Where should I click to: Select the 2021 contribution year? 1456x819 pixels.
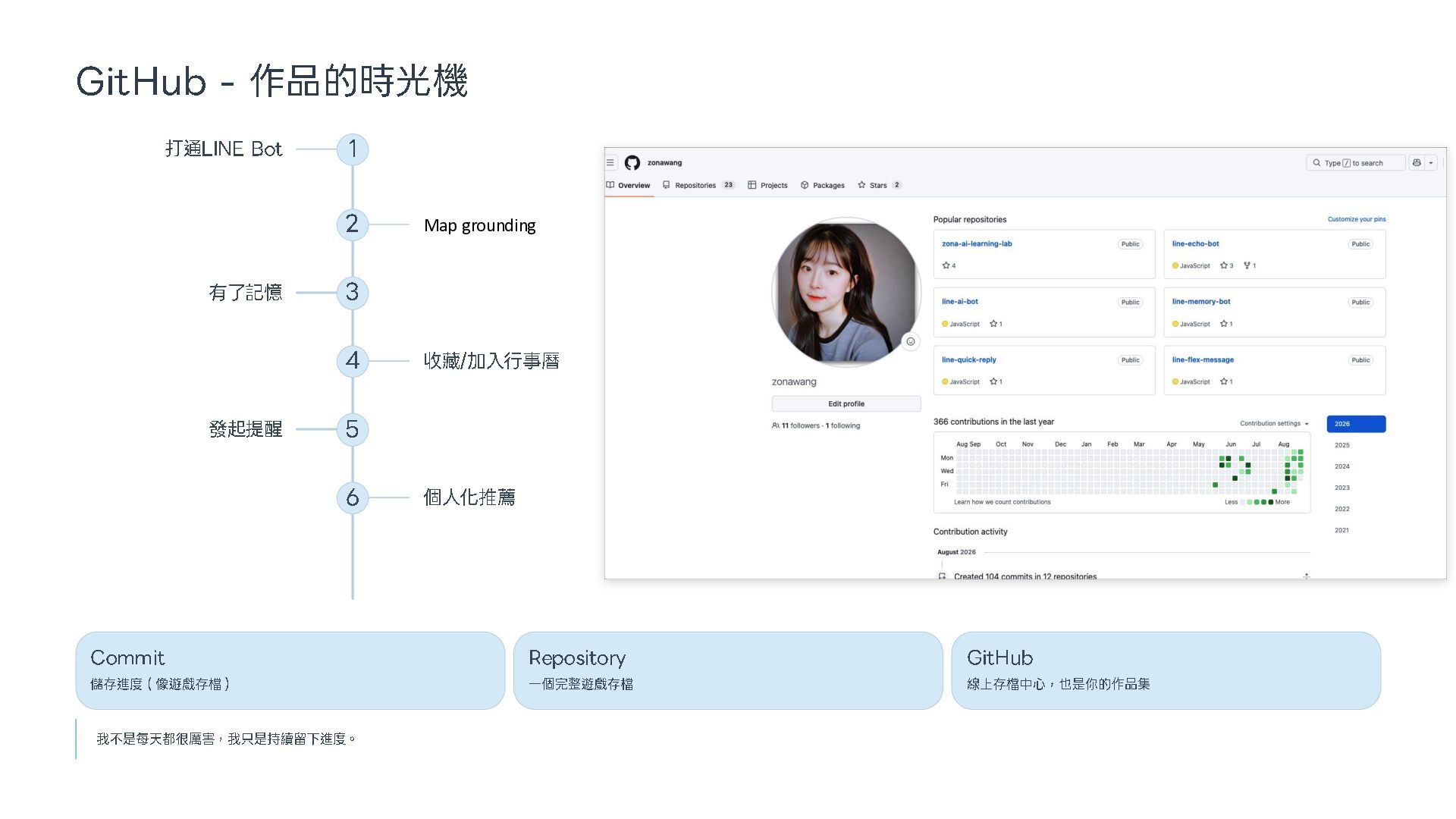pos(1342,530)
